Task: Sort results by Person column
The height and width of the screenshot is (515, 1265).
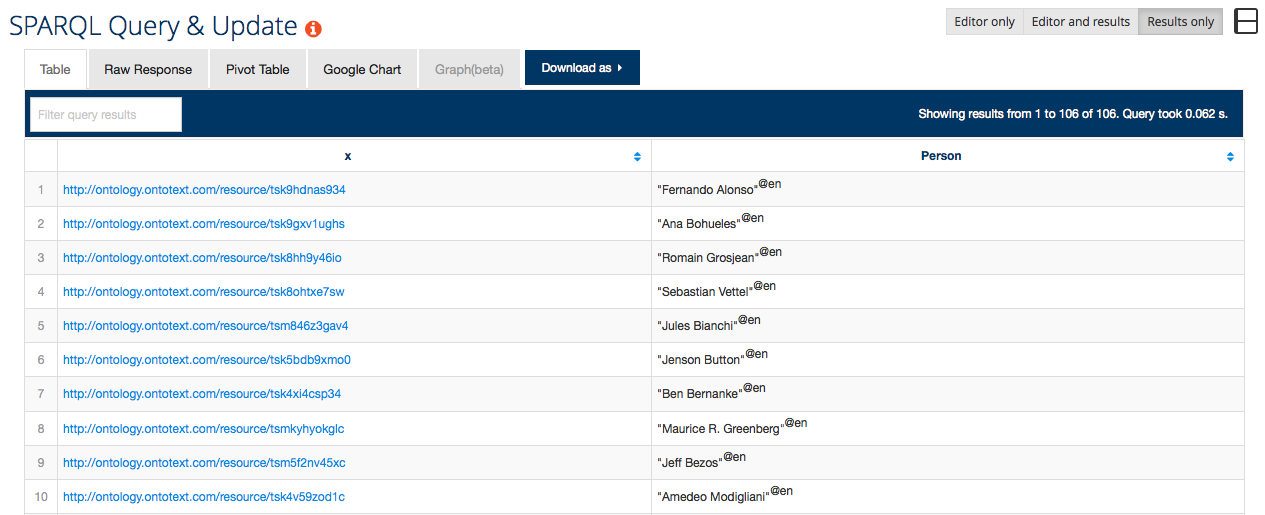Action: coord(1230,156)
